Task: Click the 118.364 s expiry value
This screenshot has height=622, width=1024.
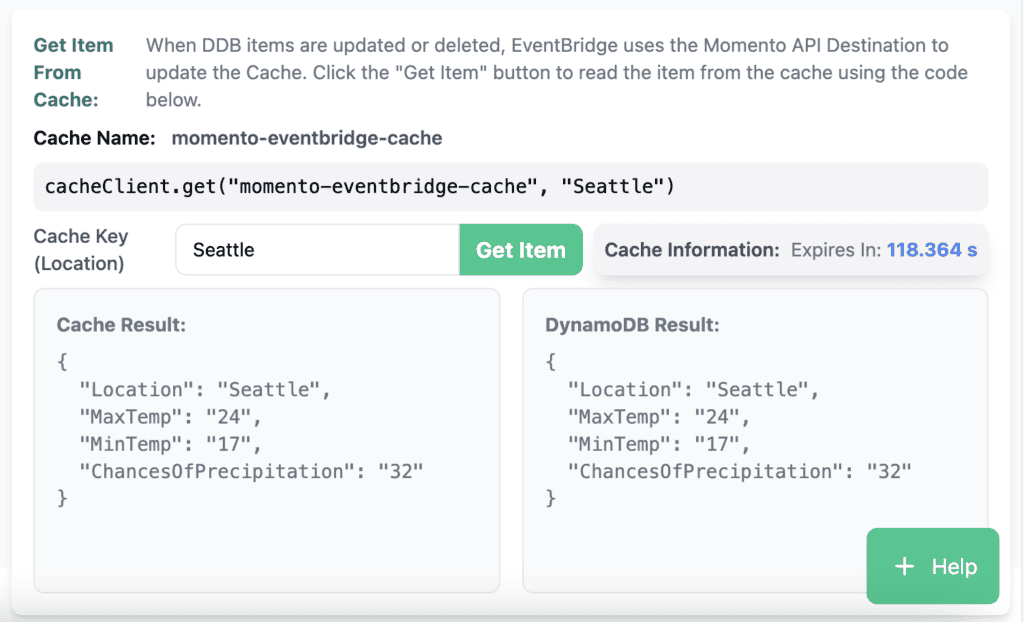Action: tap(932, 250)
